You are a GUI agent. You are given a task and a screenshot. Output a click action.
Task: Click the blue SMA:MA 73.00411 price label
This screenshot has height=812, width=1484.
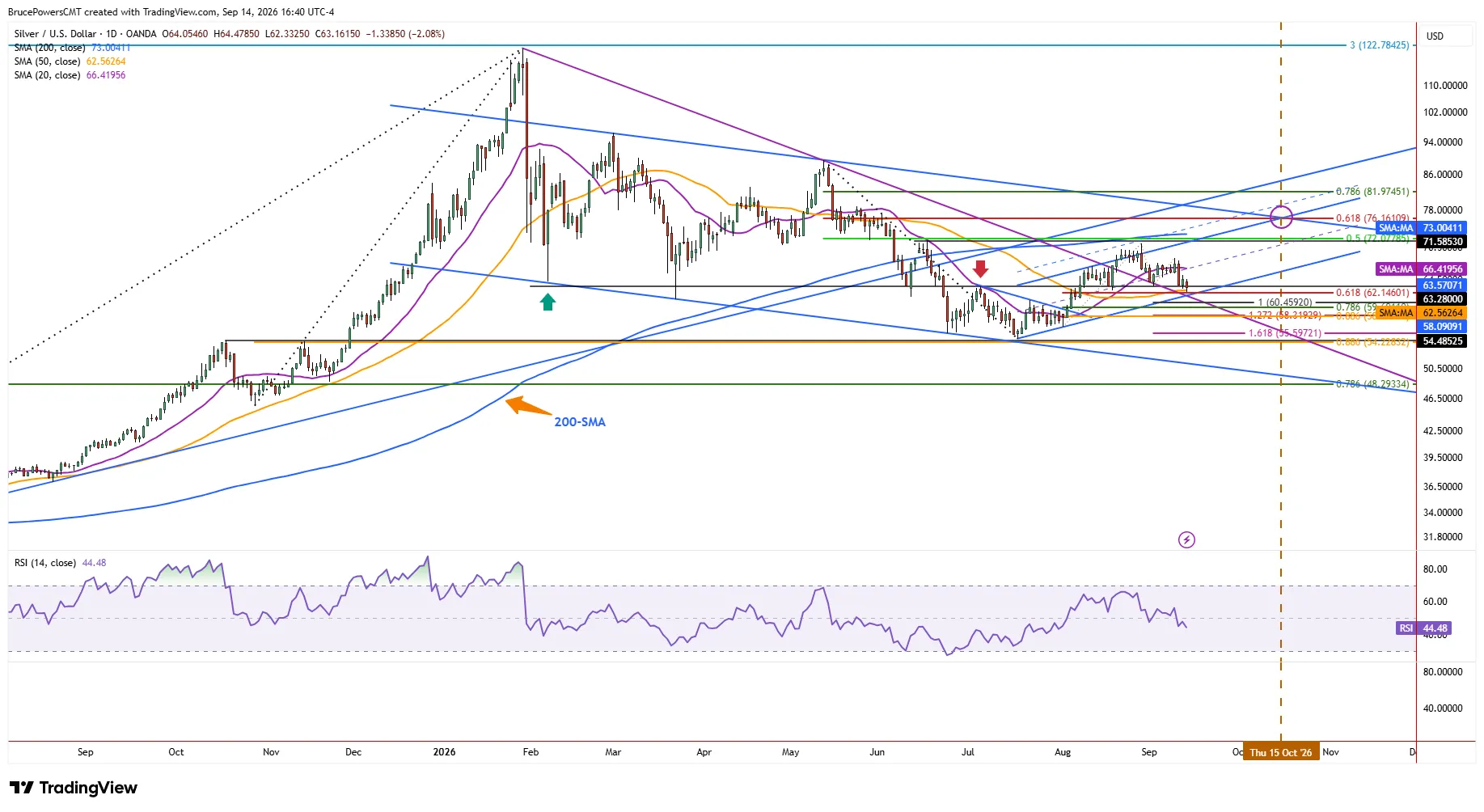coord(1421,228)
